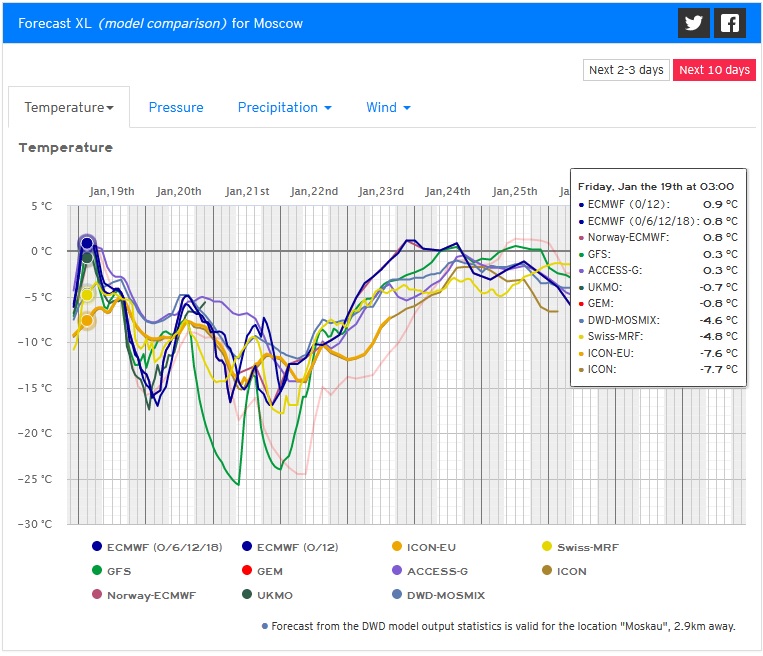Expand the Wind dropdown menu

click(x=388, y=107)
